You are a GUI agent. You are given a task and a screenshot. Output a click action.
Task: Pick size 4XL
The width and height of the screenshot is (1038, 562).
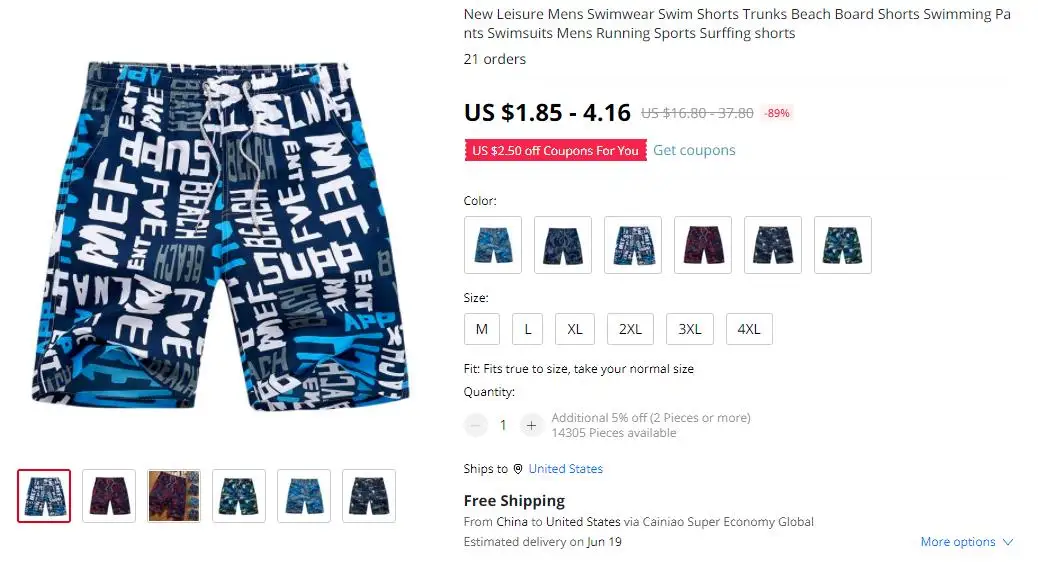pos(749,329)
